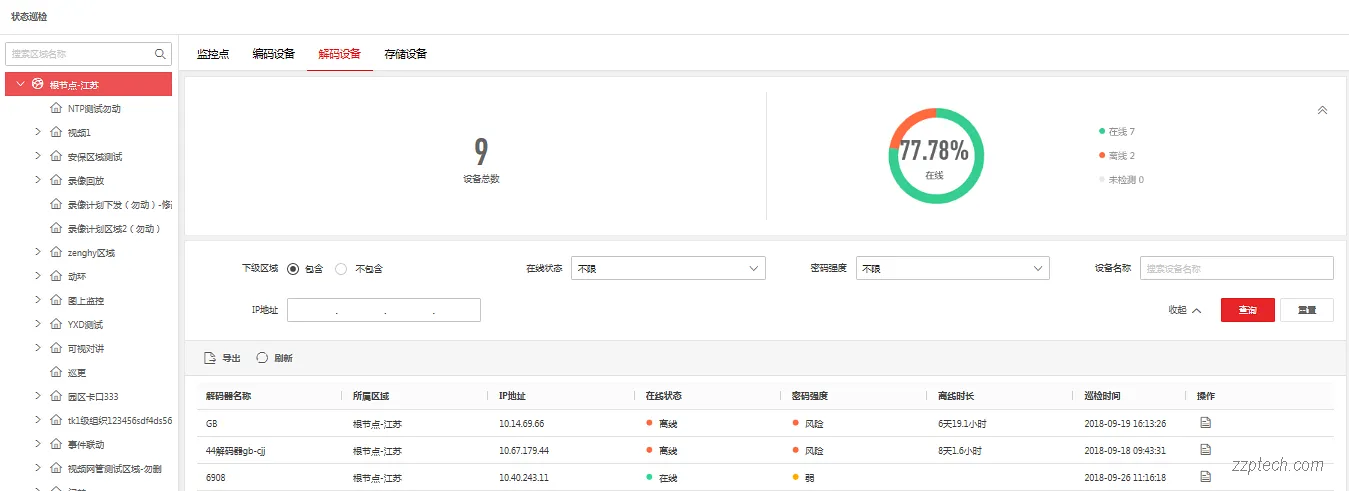The width and height of the screenshot is (1349, 491).
Task: Click the IP地址 column header
Action: coord(512,396)
